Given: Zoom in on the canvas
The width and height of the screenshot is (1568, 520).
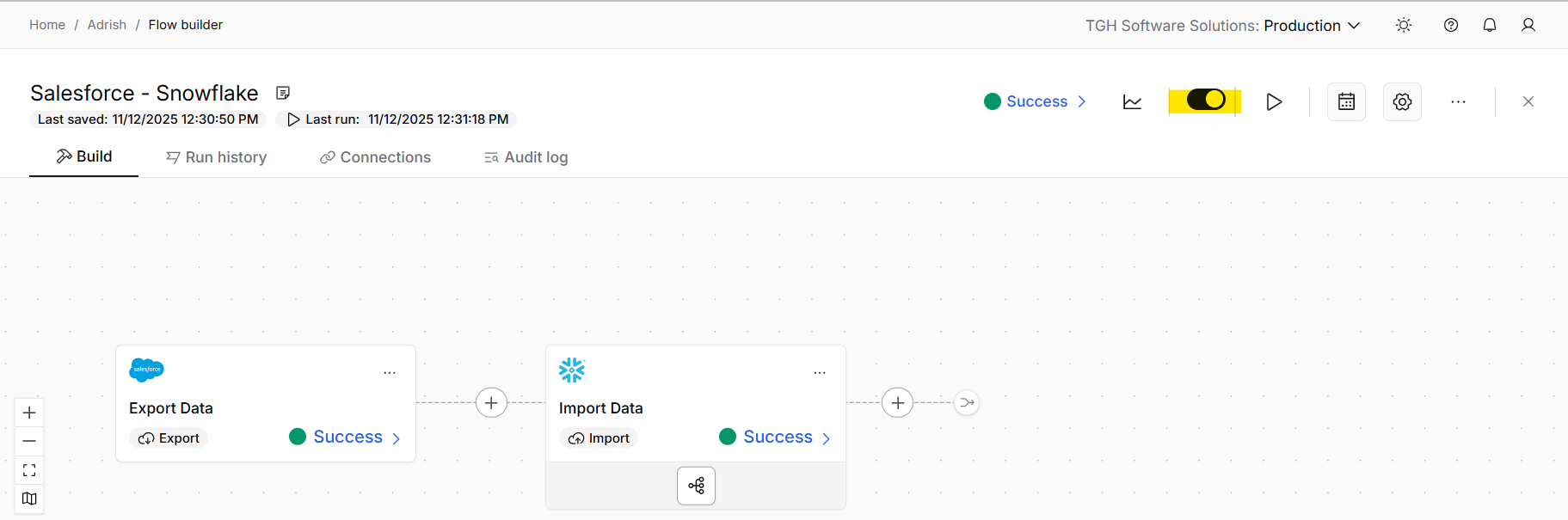Looking at the screenshot, I should coord(29,413).
